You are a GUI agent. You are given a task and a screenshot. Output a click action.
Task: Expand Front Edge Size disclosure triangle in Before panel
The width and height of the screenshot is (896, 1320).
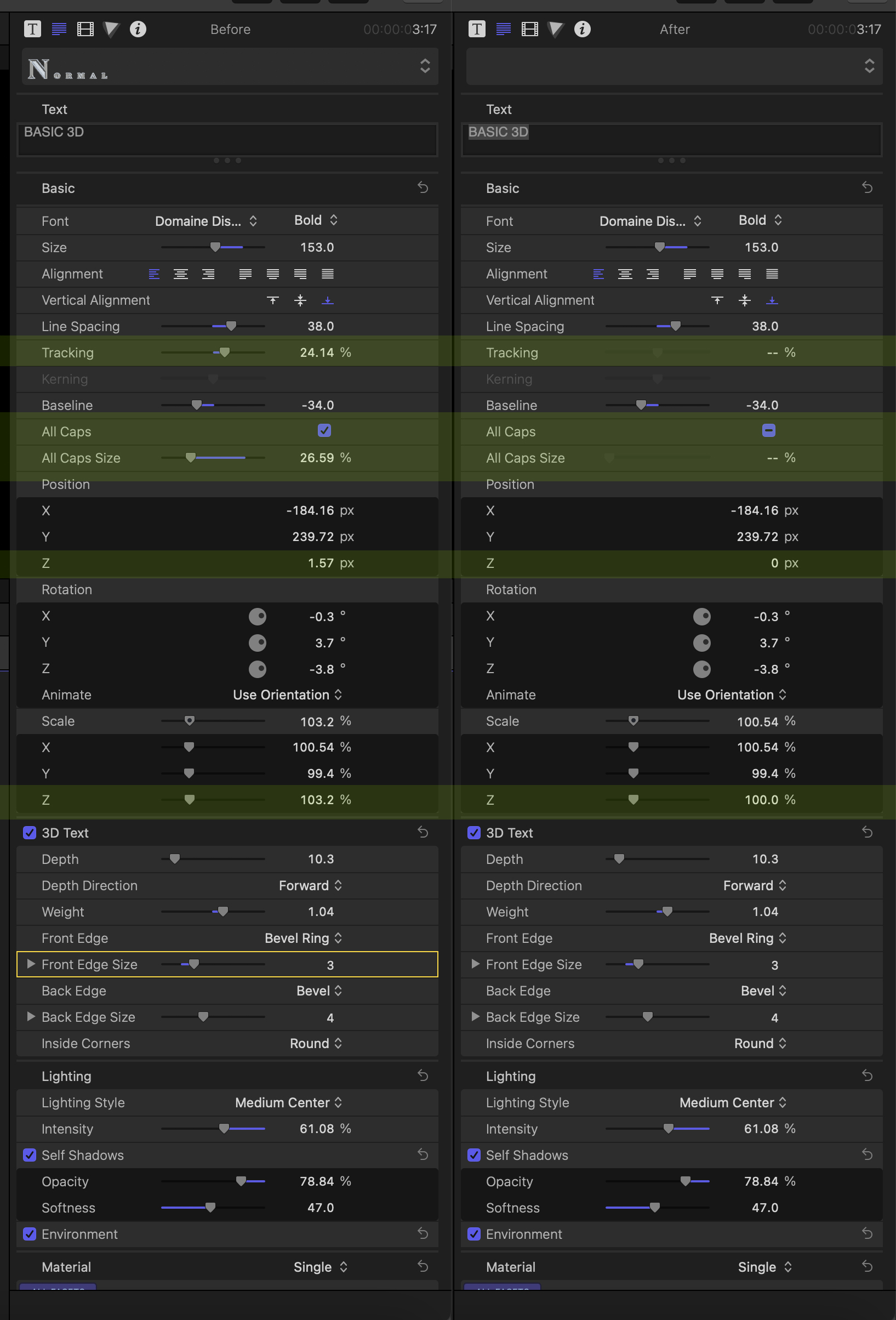[x=31, y=964]
